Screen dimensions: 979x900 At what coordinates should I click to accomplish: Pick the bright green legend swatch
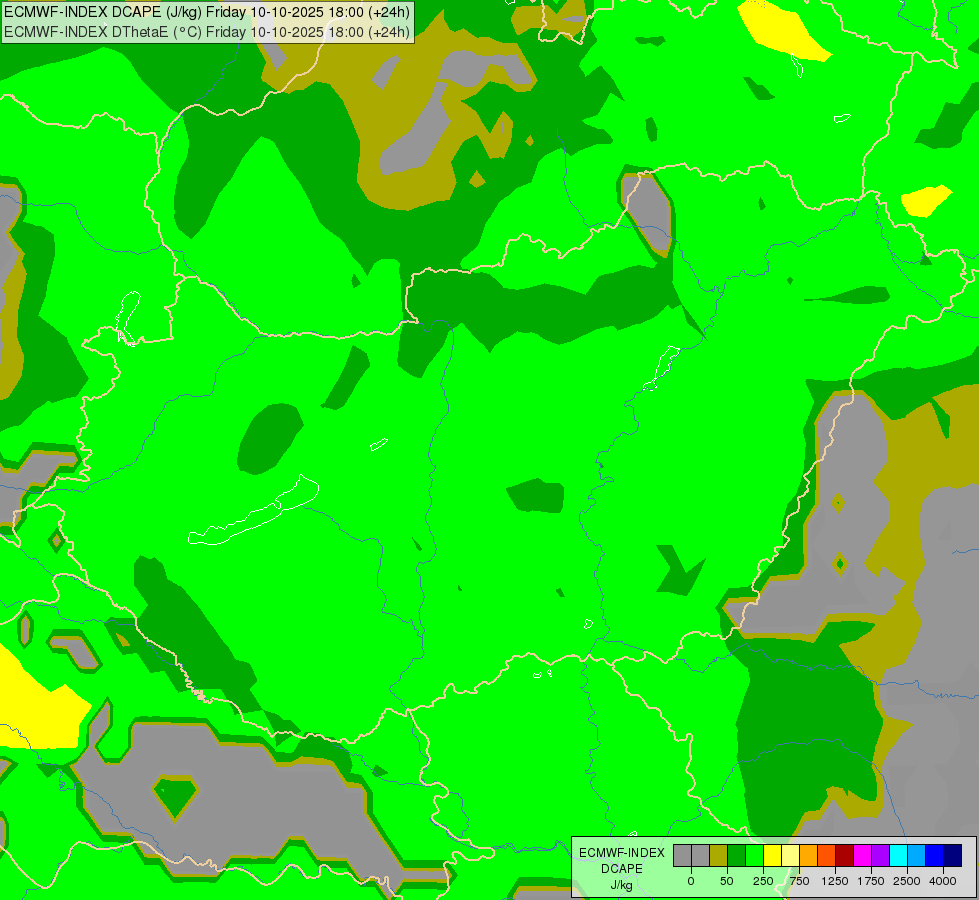754,855
